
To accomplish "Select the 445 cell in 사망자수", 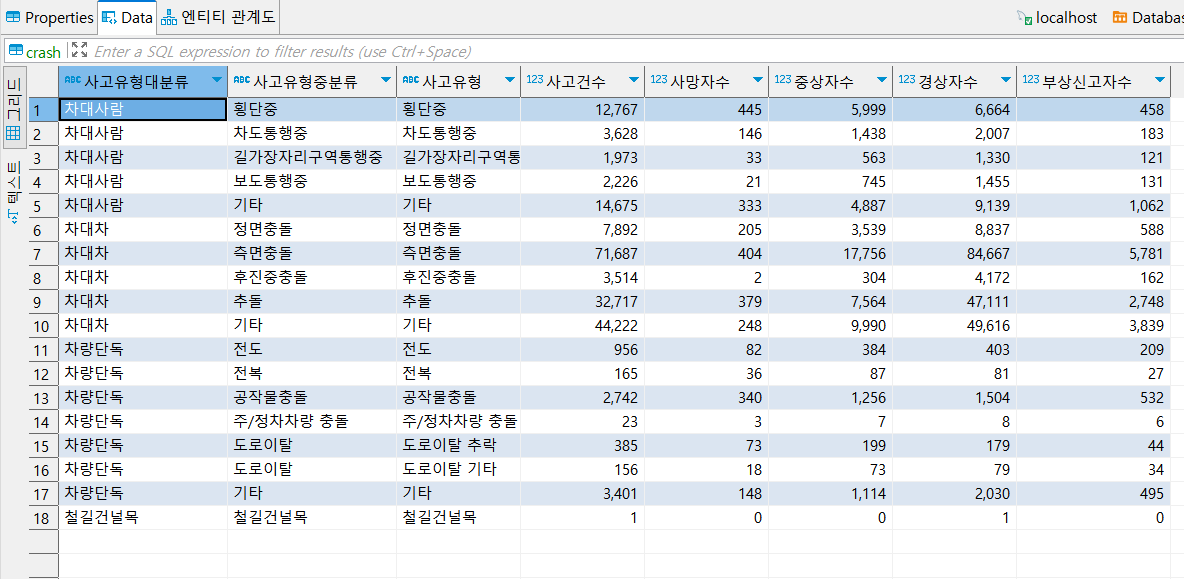I will pos(707,109).
